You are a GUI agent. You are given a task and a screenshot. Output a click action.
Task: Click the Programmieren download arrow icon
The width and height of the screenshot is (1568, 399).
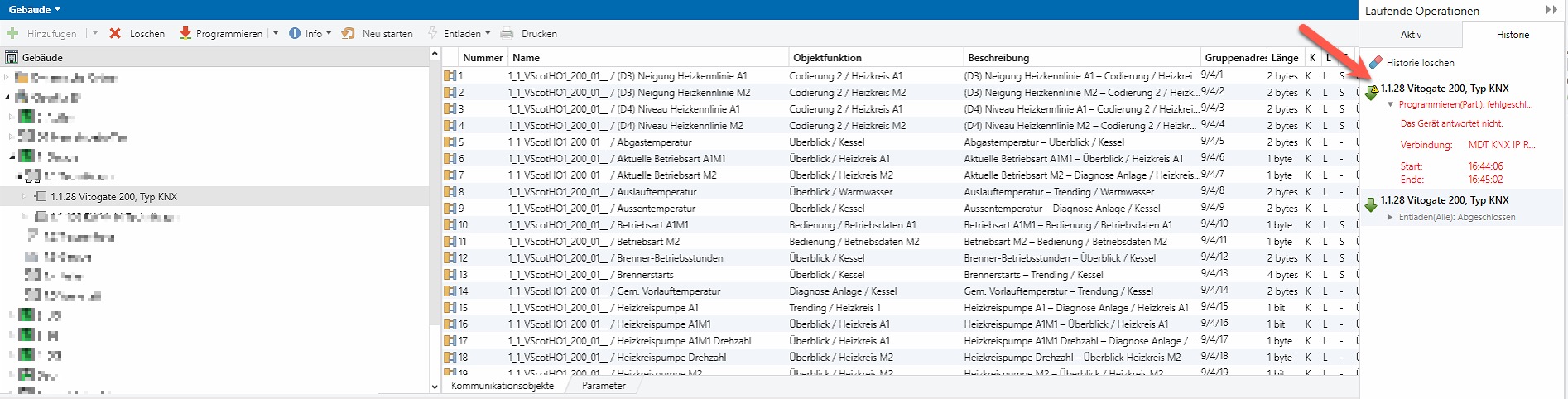pos(185,33)
